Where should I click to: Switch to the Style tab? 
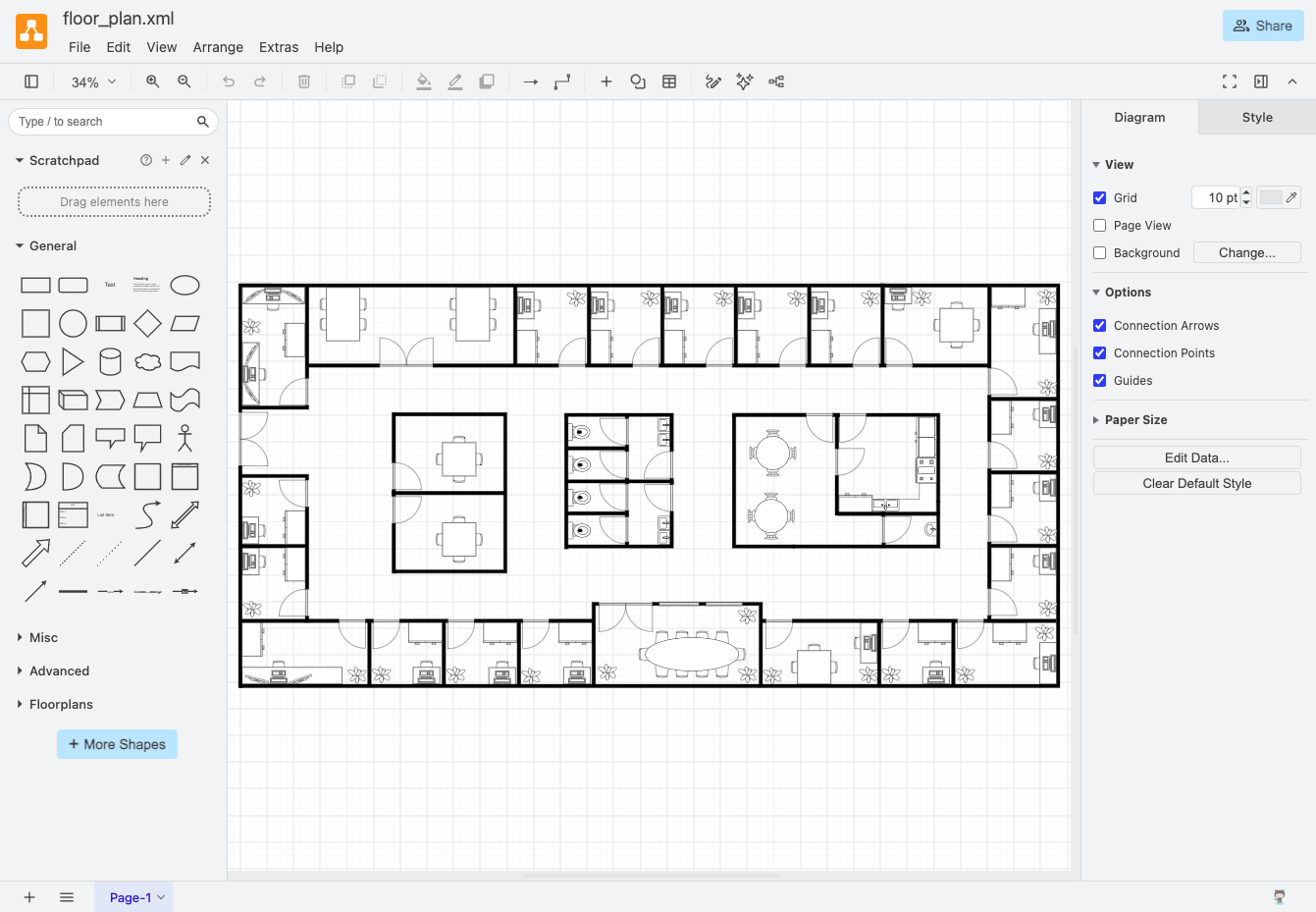(1257, 117)
